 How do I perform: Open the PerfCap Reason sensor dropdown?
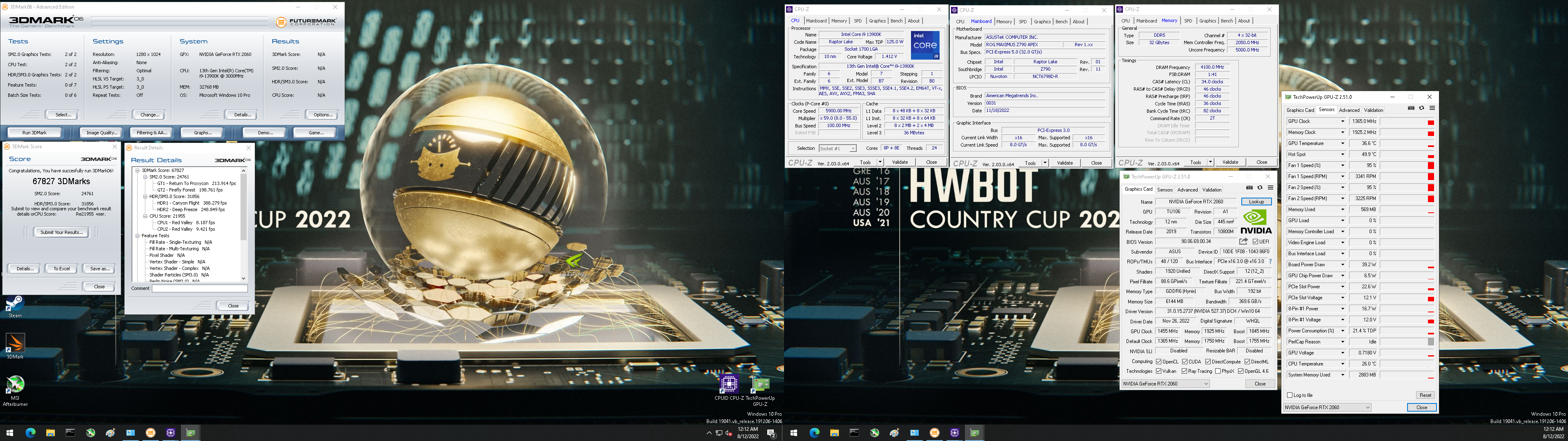[1343, 342]
